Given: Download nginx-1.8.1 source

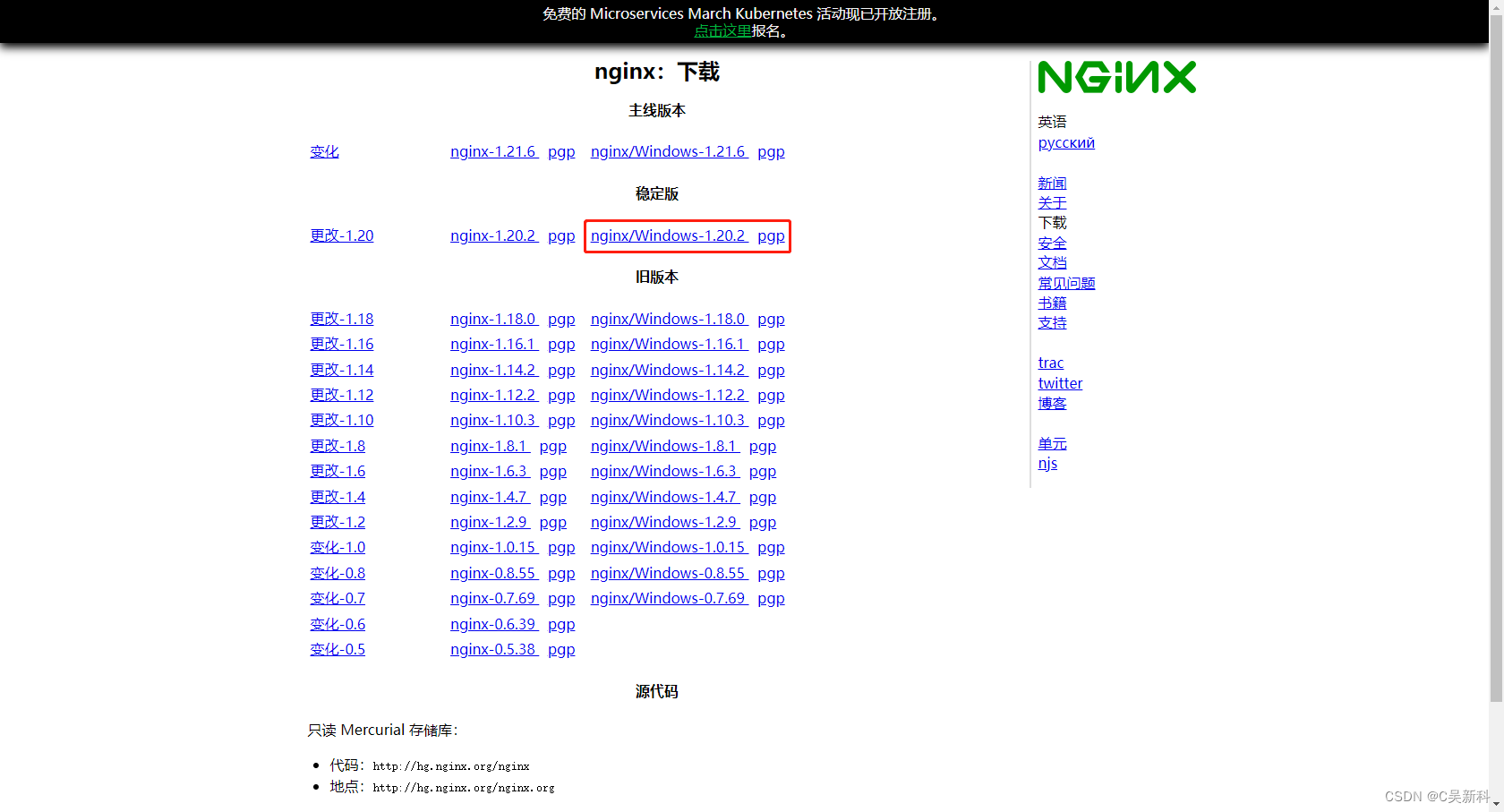Looking at the screenshot, I should 489,446.
